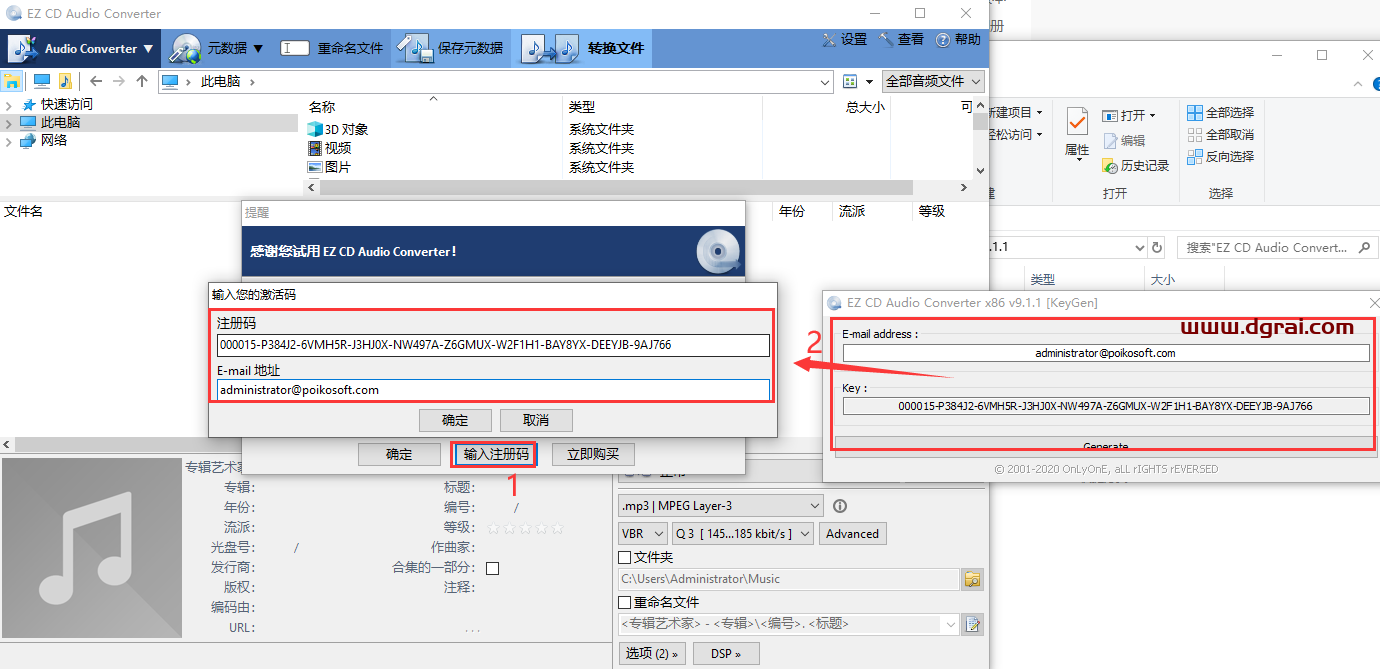Open the VBR bitrate mode dropdown
Viewport: 1380px width, 669px height.
coord(643,534)
